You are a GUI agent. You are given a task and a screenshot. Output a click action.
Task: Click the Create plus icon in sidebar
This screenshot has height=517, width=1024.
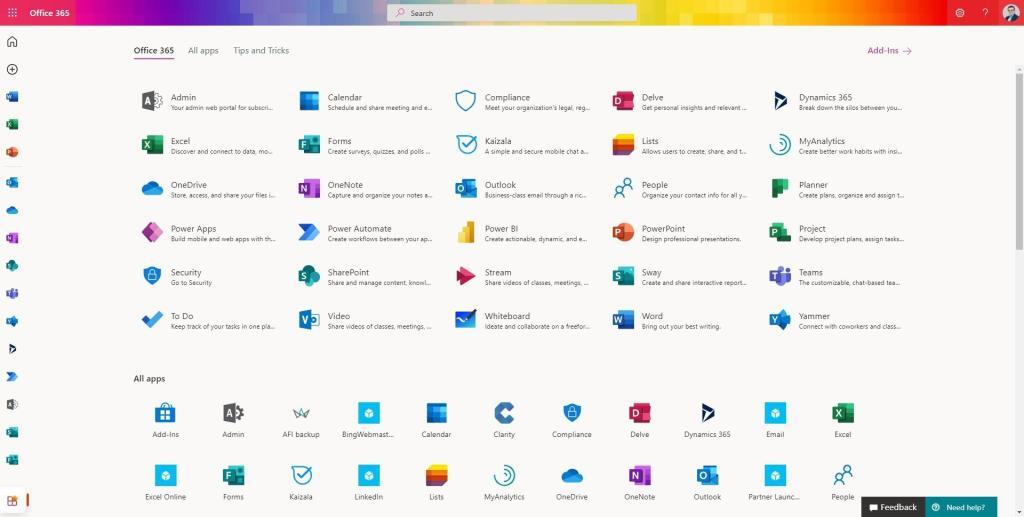click(12, 69)
